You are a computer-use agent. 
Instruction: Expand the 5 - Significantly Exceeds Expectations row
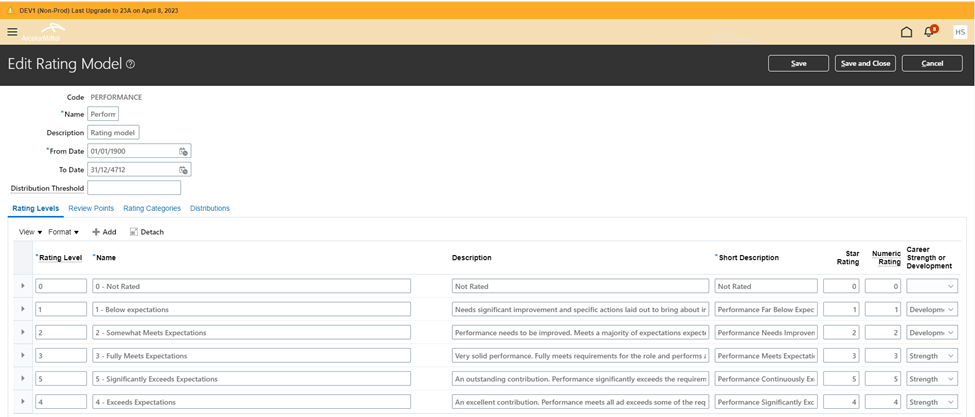[x=23, y=378]
